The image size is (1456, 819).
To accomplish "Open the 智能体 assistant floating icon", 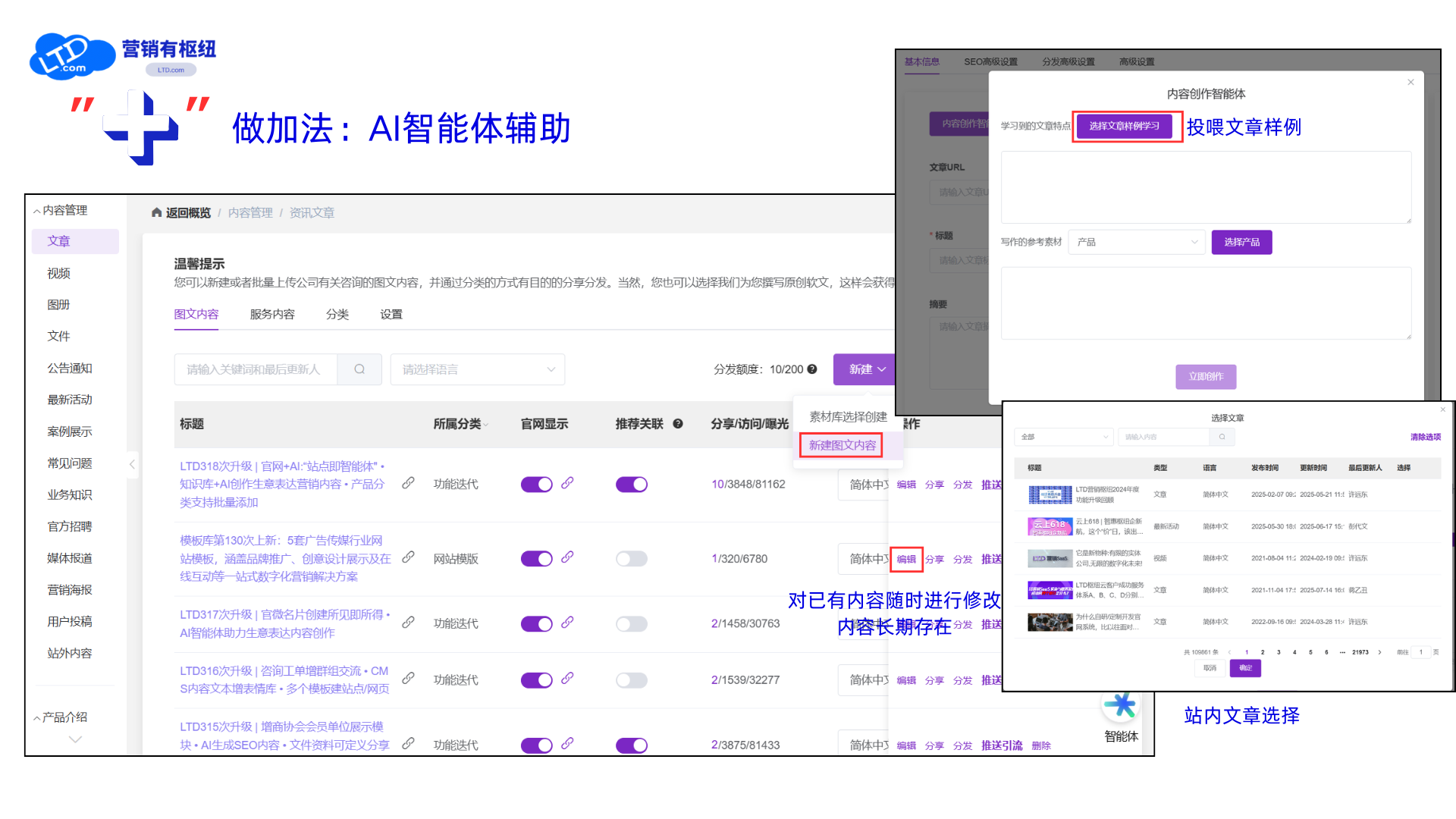I will pyautogui.click(x=1120, y=705).
